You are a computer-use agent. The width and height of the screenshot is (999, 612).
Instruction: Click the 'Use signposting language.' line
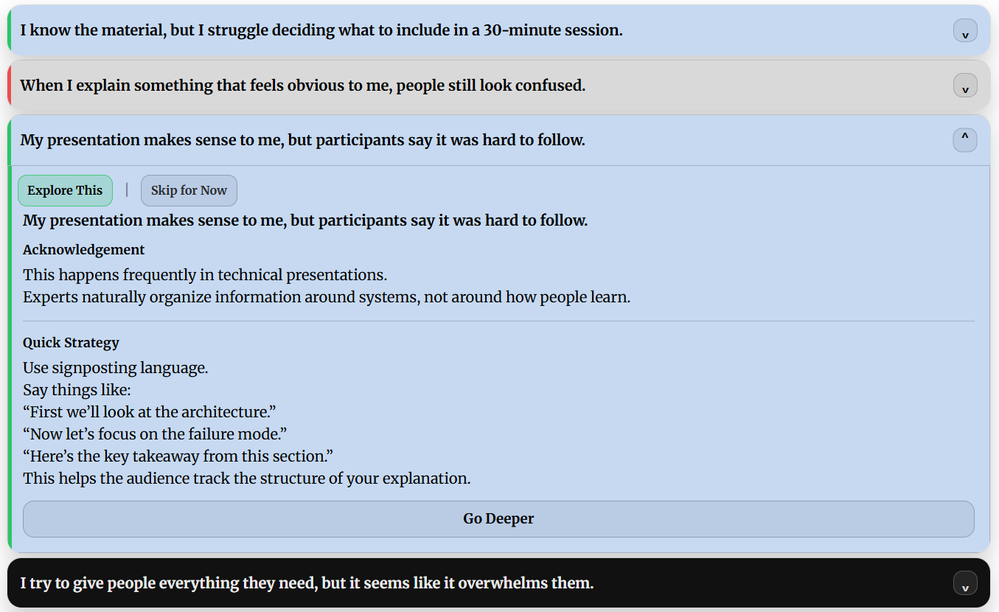click(115, 368)
